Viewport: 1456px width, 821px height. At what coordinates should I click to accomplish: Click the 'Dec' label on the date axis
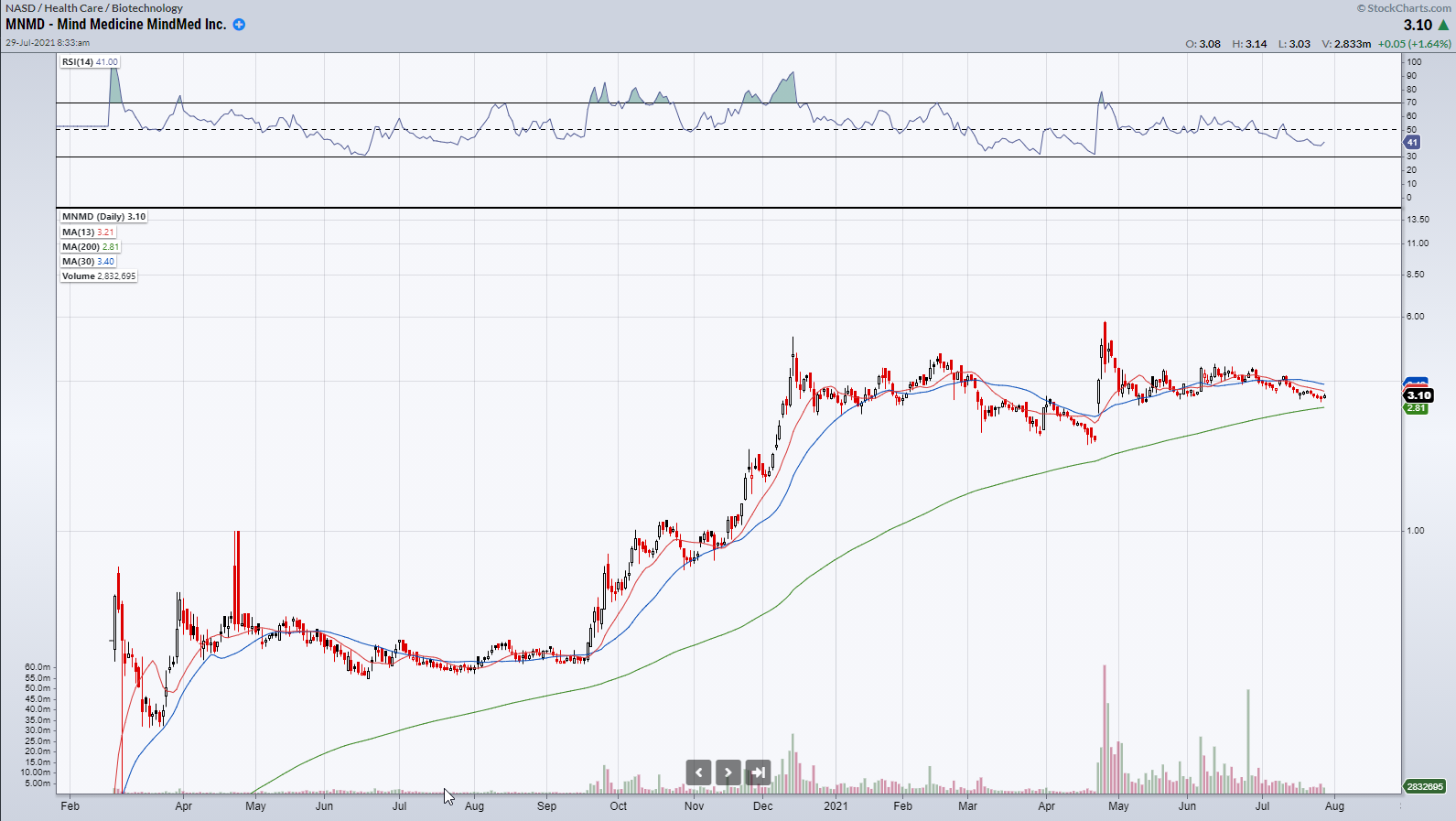[763, 806]
